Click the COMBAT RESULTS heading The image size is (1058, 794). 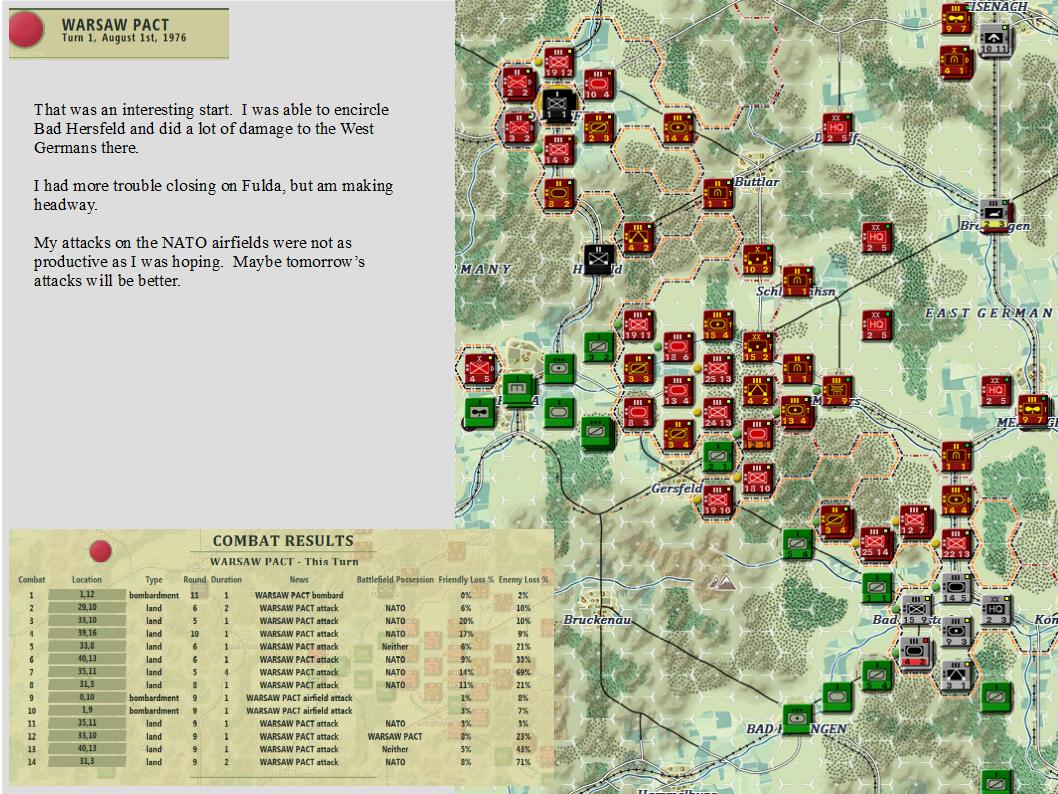(283, 541)
